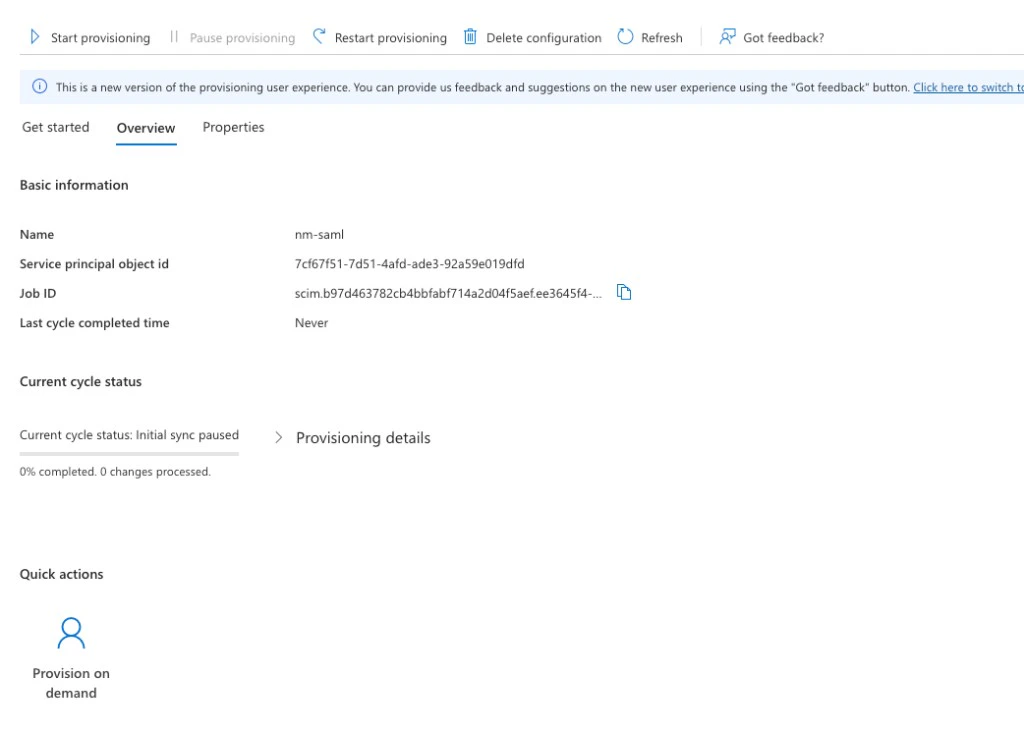Click the 'Never' last cycle value

[x=312, y=323]
